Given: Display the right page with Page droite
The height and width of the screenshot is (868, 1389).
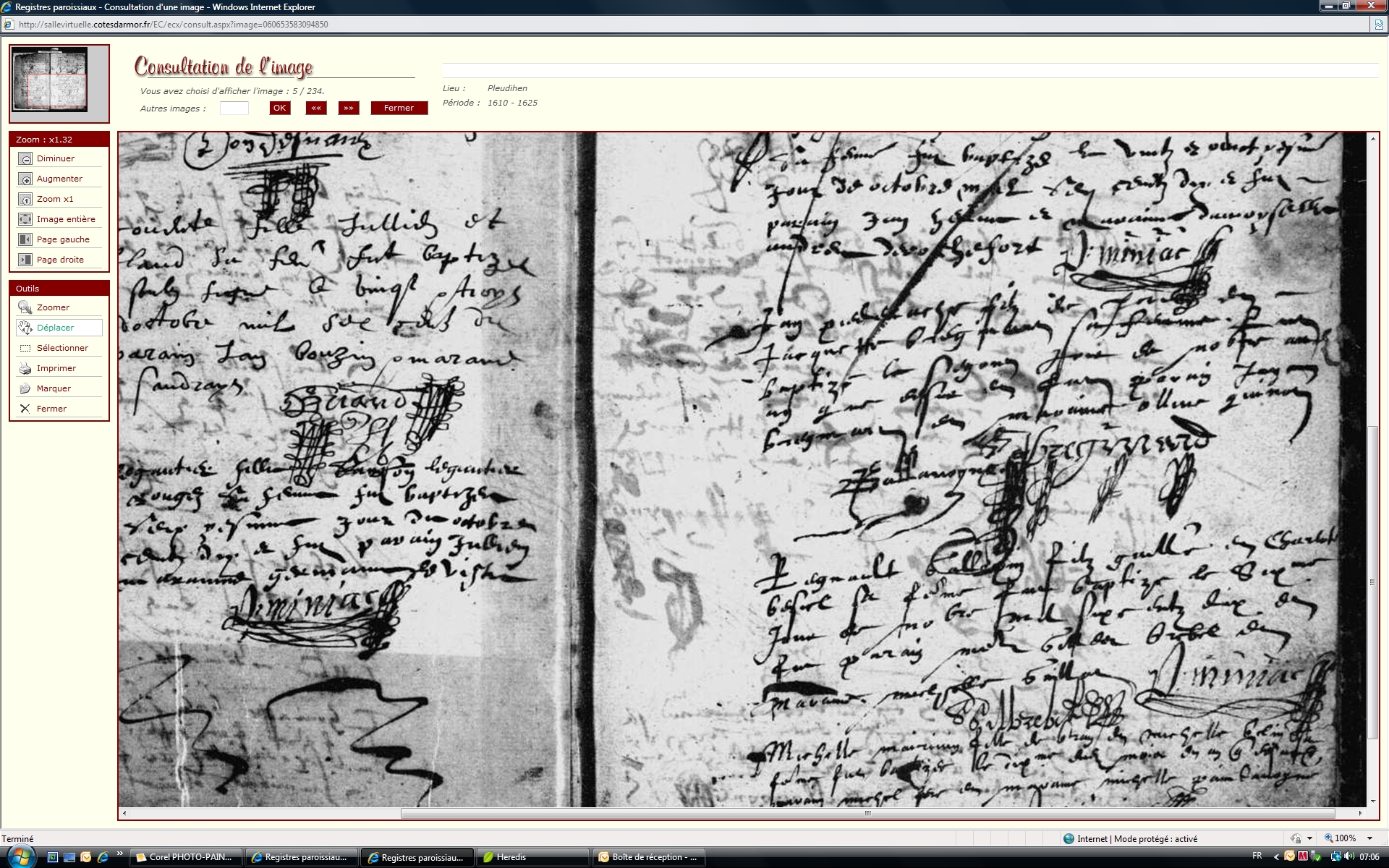Looking at the screenshot, I should click(x=25, y=260).
